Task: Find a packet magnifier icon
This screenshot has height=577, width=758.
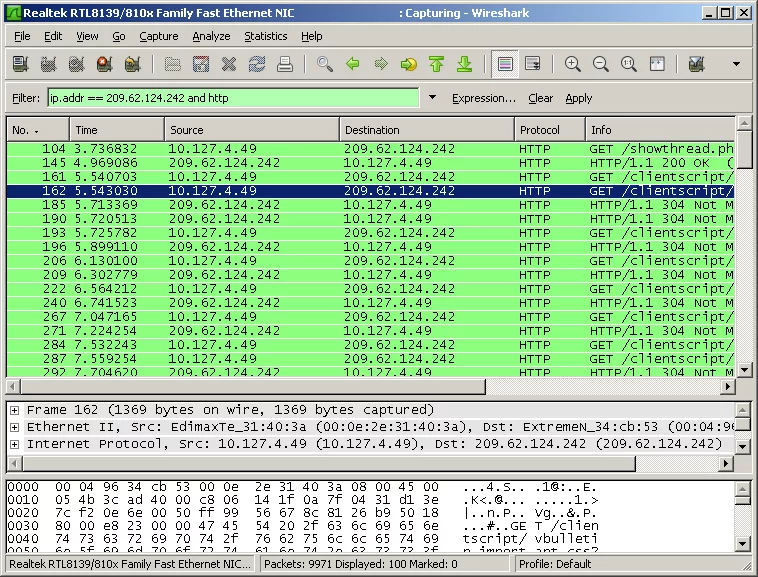Action: 324,64
